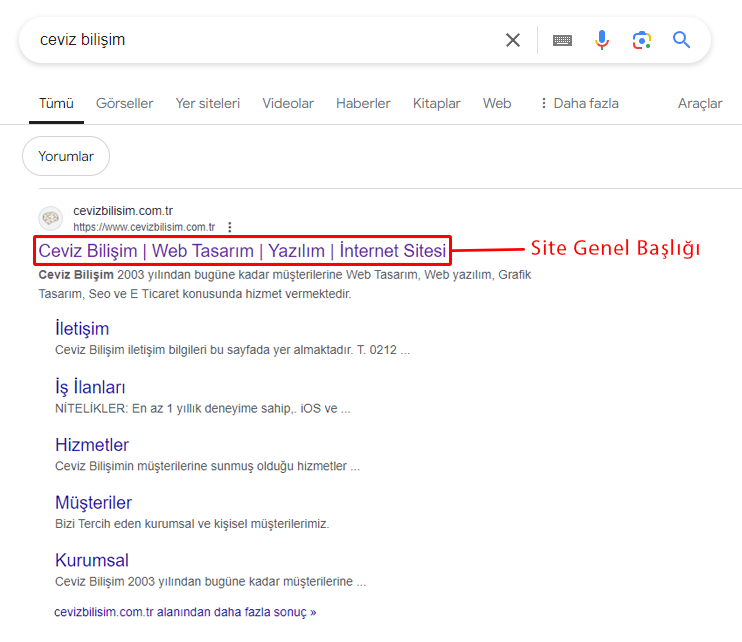Image resolution: width=742 pixels, height=642 pixels.
Task: Open the Araçlar tools option
Action: coord(700,103)
